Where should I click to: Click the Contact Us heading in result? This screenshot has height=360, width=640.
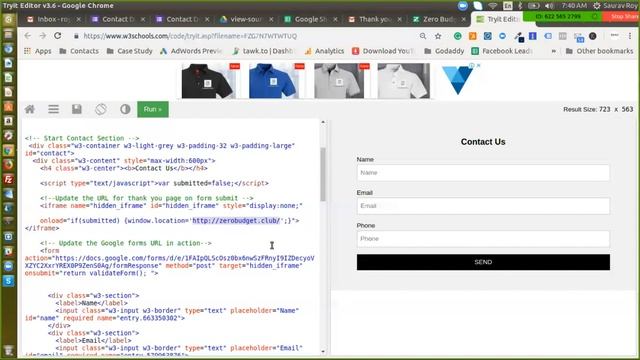coord(483,142)
